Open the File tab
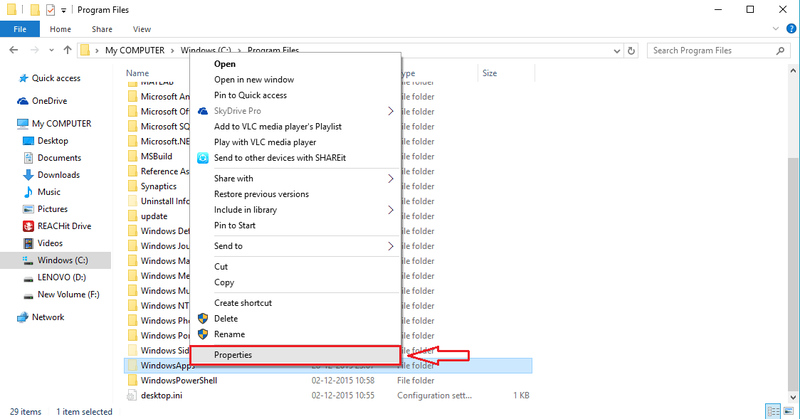 coord(20,29)
